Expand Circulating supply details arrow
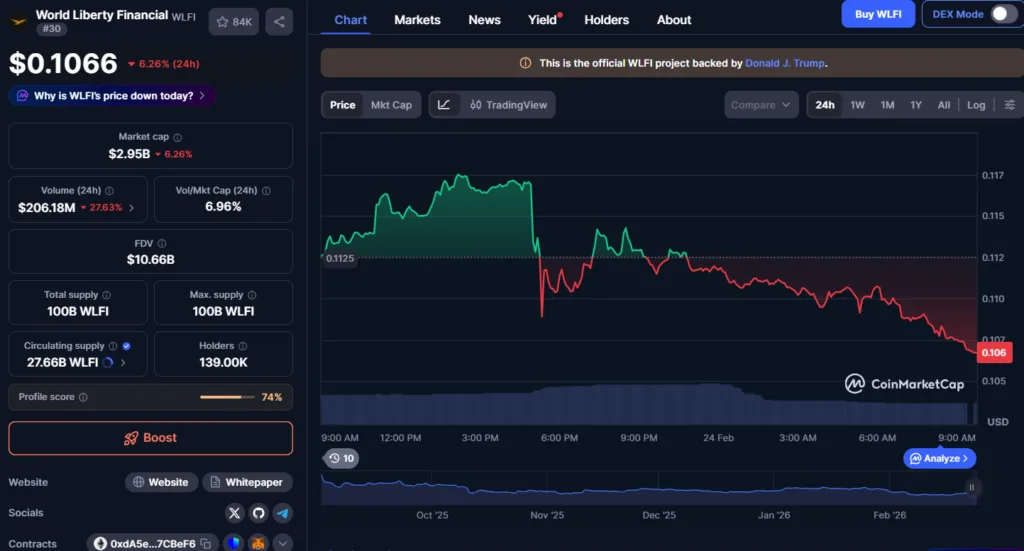Image resolution: width=1024 pixels, height=551 pixels. click(x=123, y=362)
